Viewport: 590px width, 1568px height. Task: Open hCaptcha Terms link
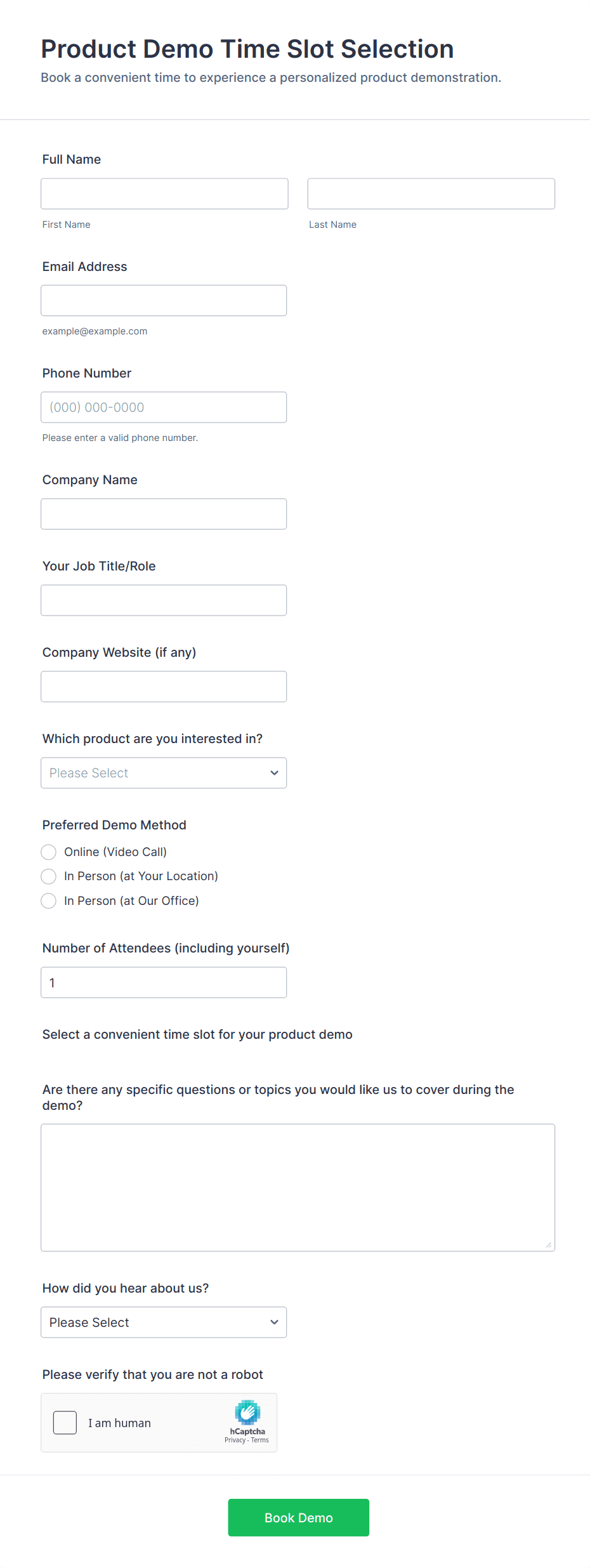pyautogui.click(x=260, y=1440)
